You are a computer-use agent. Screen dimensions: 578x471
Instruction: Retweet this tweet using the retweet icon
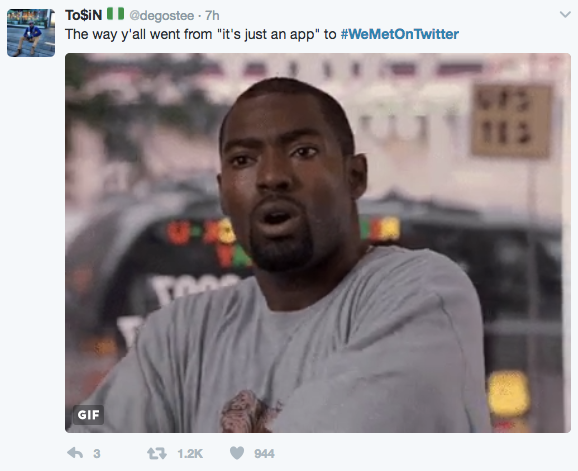pyautogui.click(x=157, y=453)
